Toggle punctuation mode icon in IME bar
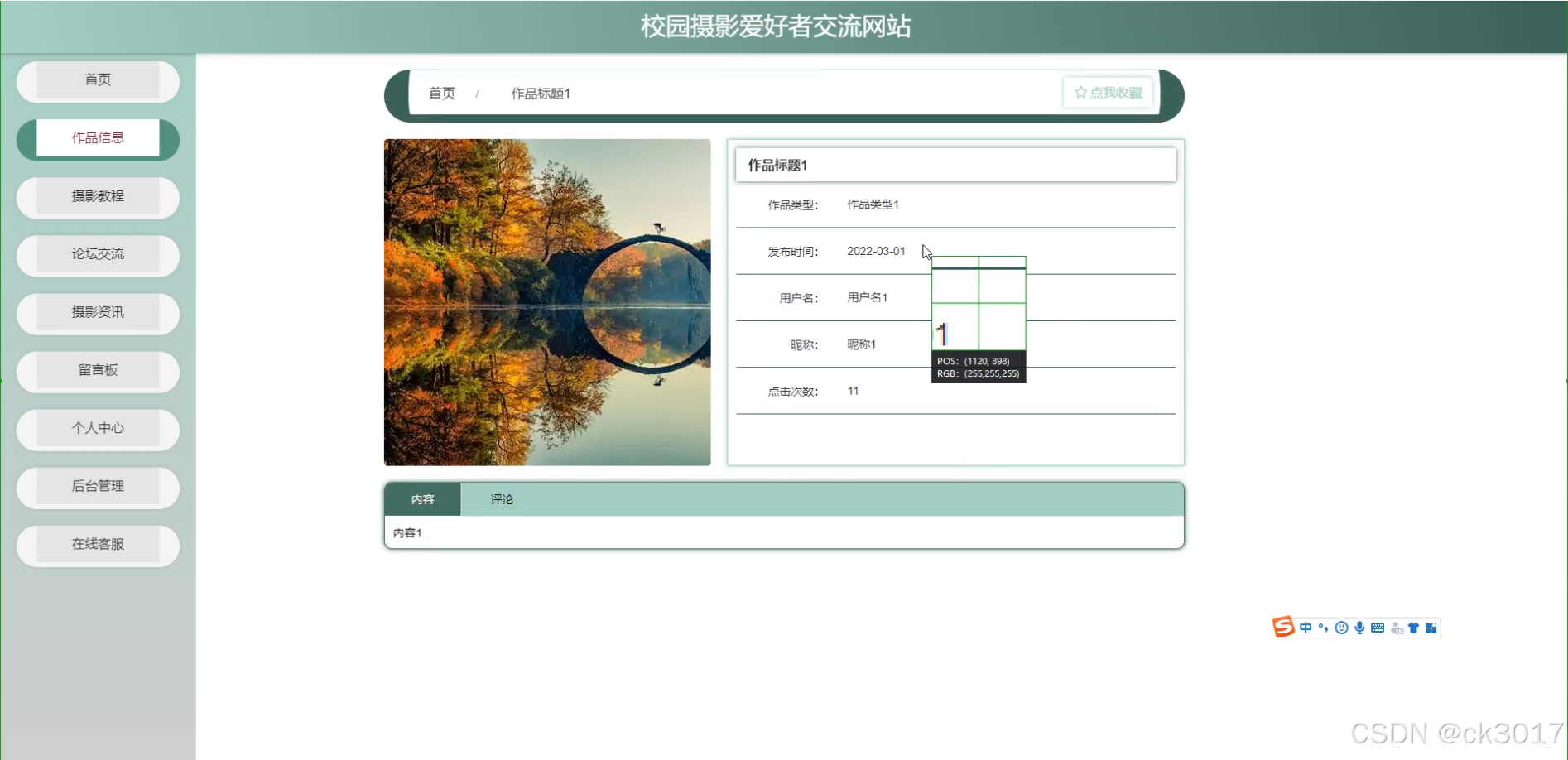1568x760 pixels. coord(1323,628)
